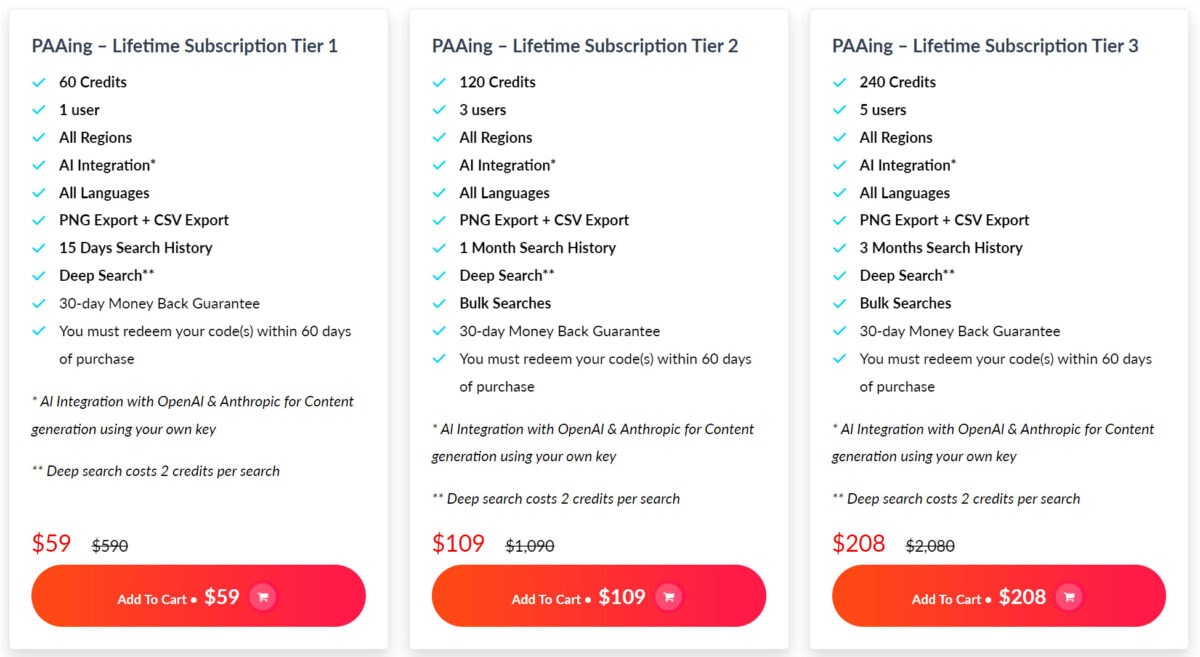Screen dimensions: 1200x657
Task: Click the cart icon on Tier 2 button
Action: click(668, 596)
